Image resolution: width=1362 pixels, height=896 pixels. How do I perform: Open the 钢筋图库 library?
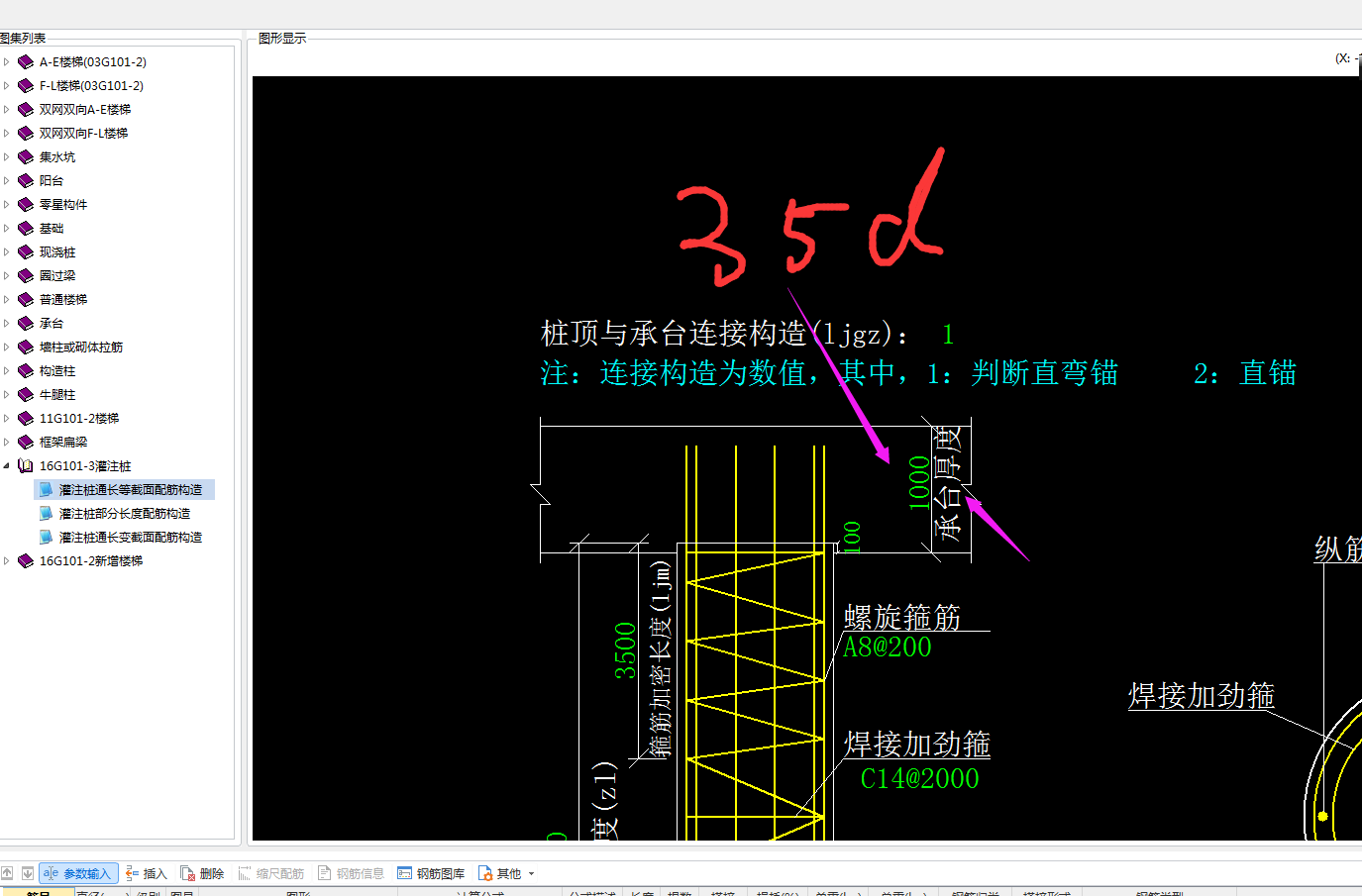[431, 873]
